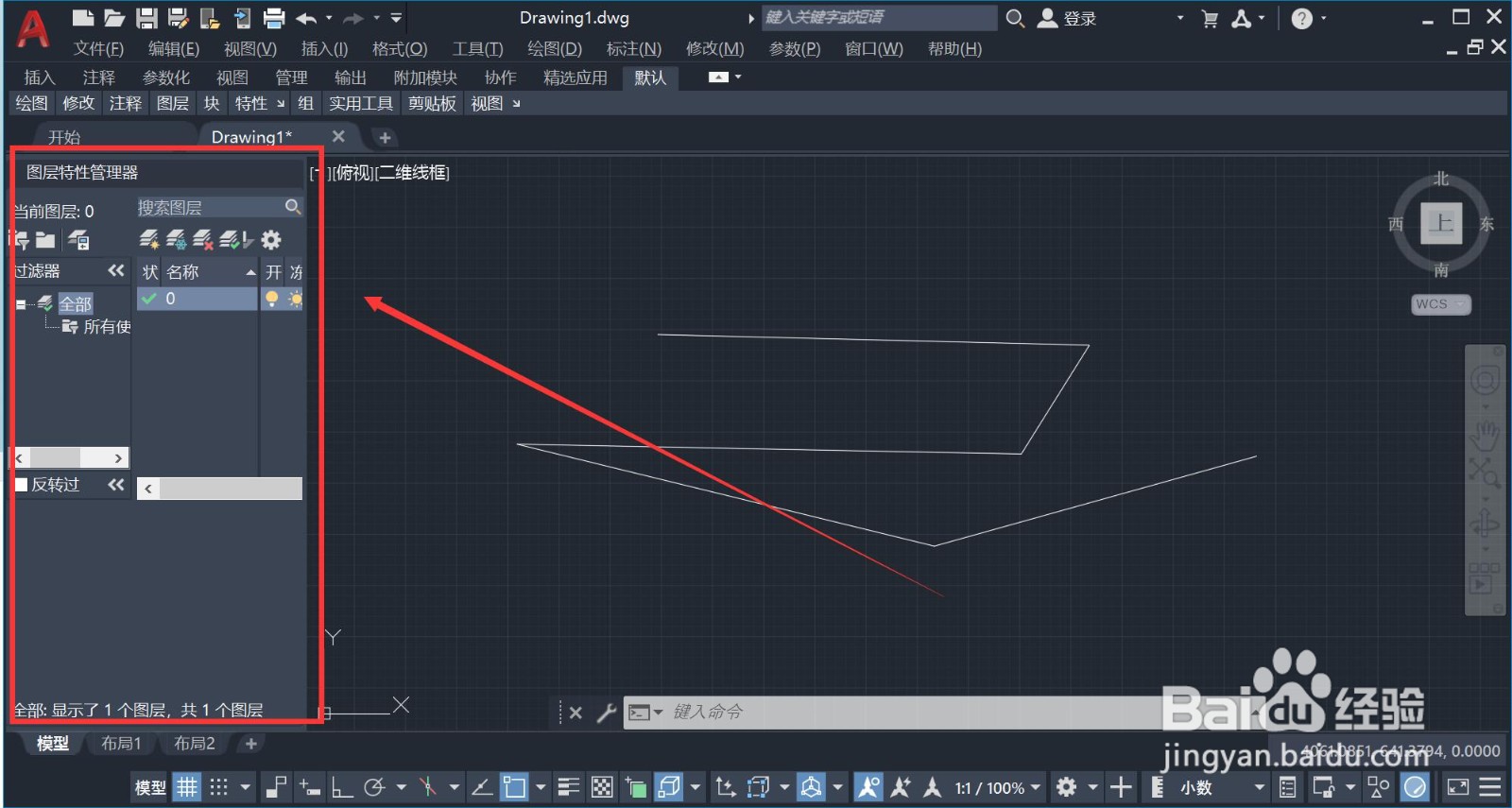Viewport: 1512px width, 808px height.
Task: Click the filter tree horizontal scrollbar
Action: click(x=71, y=457)
